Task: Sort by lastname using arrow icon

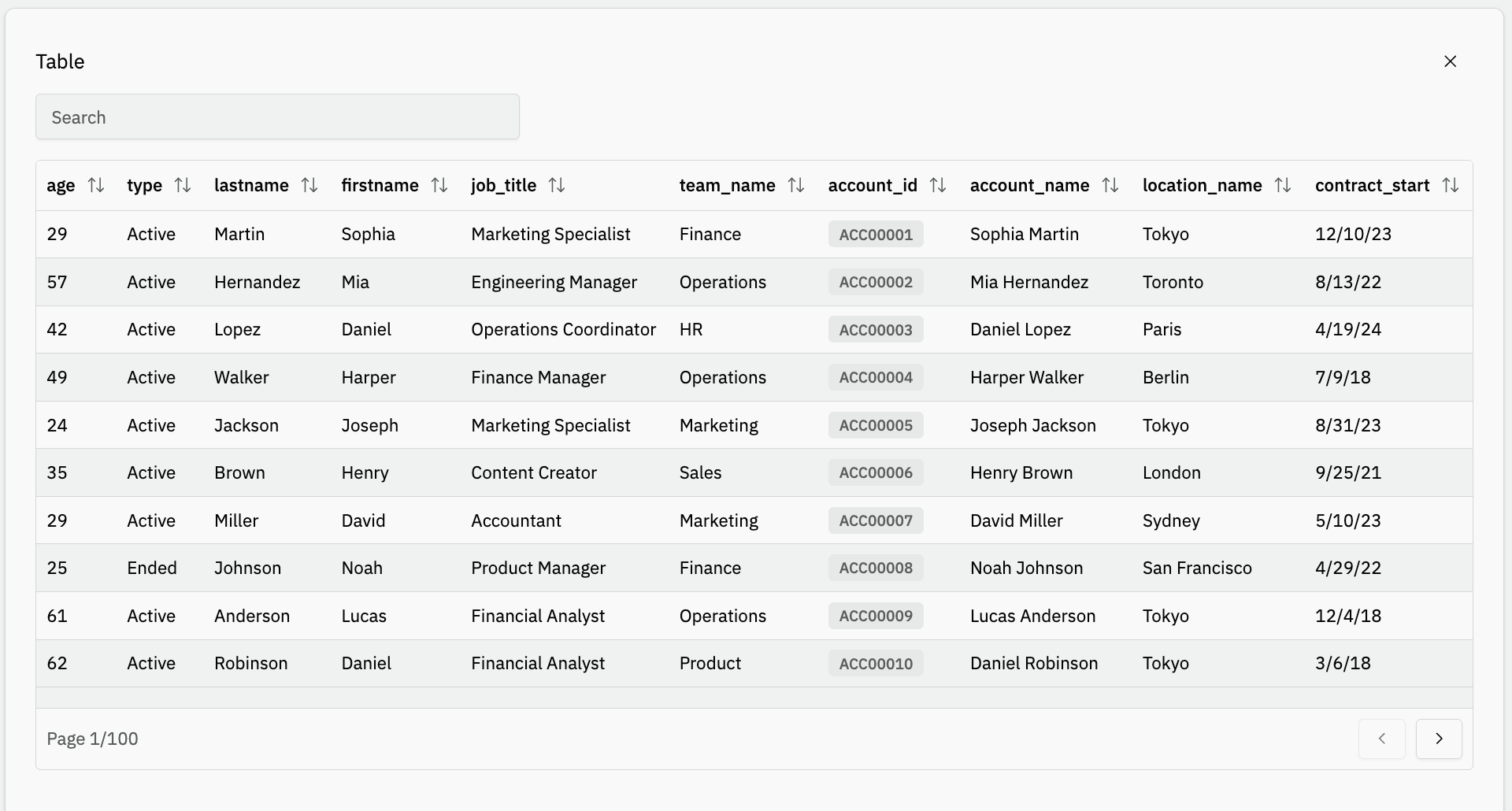Action: pos(309,185)
